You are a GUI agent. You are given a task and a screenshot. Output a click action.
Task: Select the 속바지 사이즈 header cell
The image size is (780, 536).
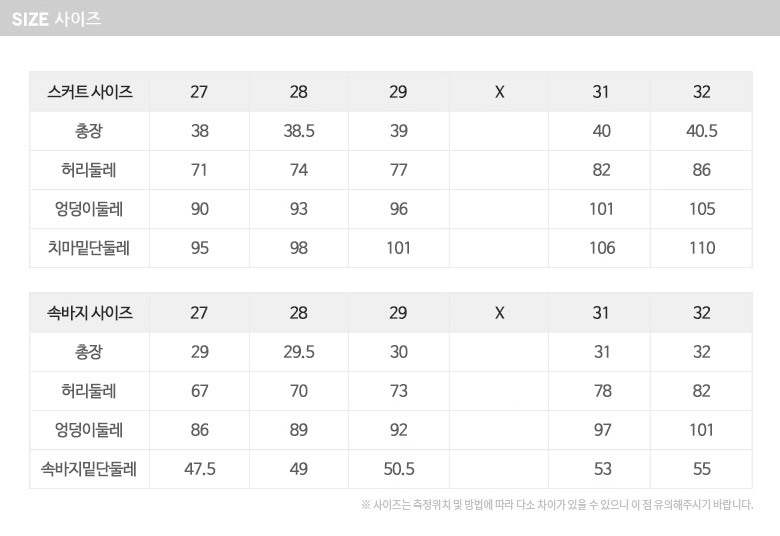click(90, 313)
